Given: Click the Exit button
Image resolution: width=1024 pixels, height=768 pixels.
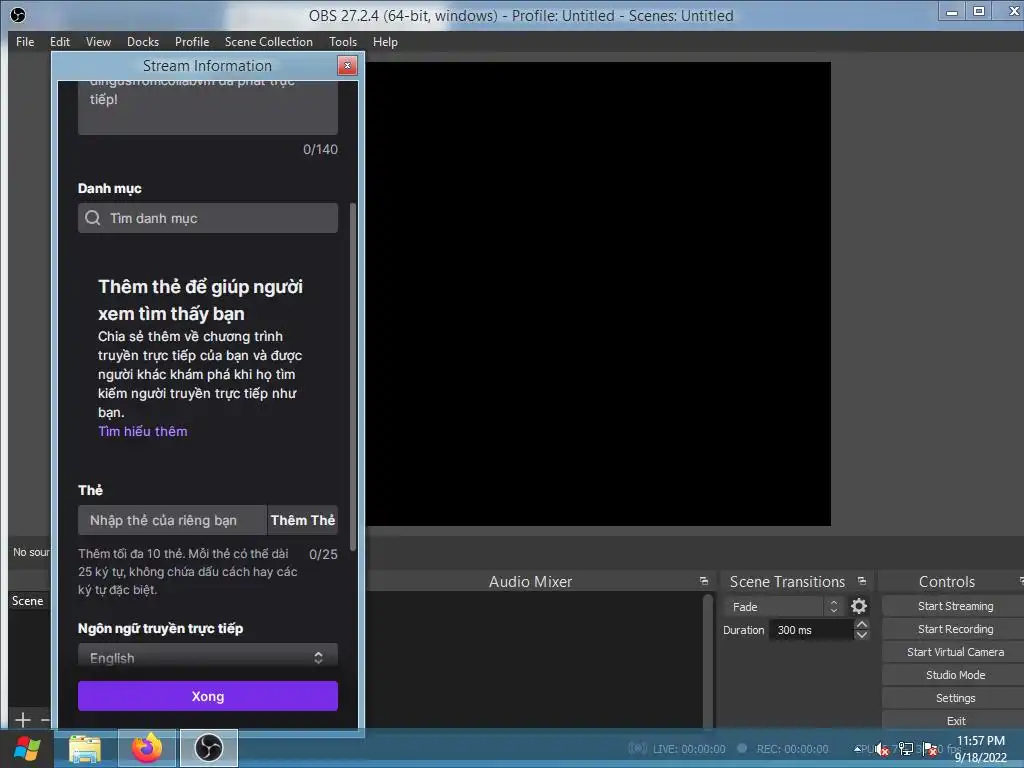Looking at the screenshot, I should [x=955, y=720].
